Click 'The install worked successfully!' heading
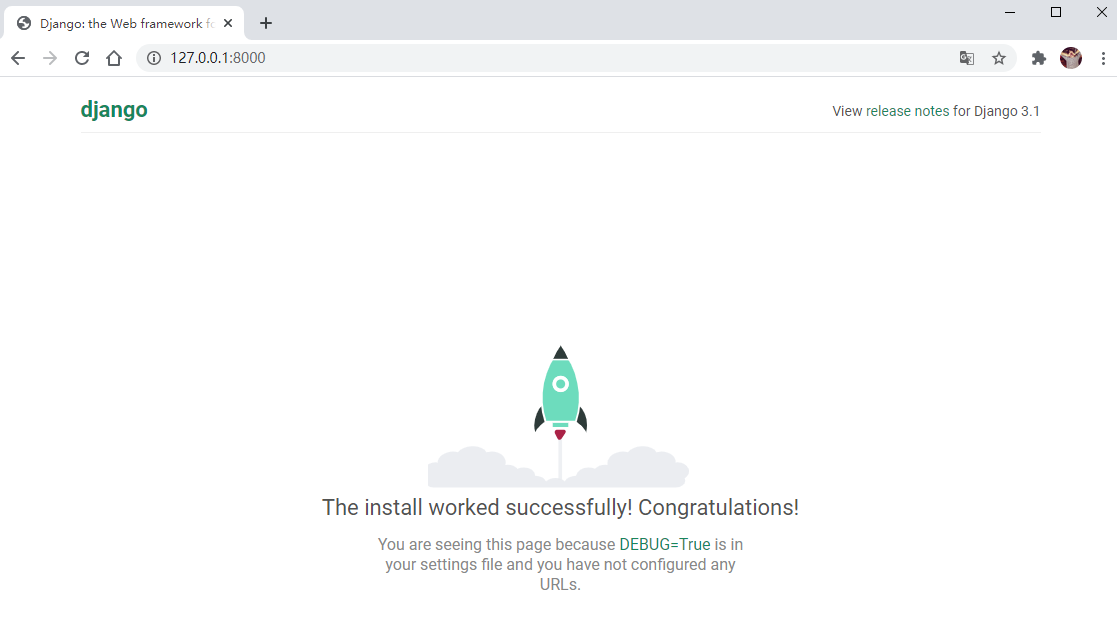 (560, 508)
